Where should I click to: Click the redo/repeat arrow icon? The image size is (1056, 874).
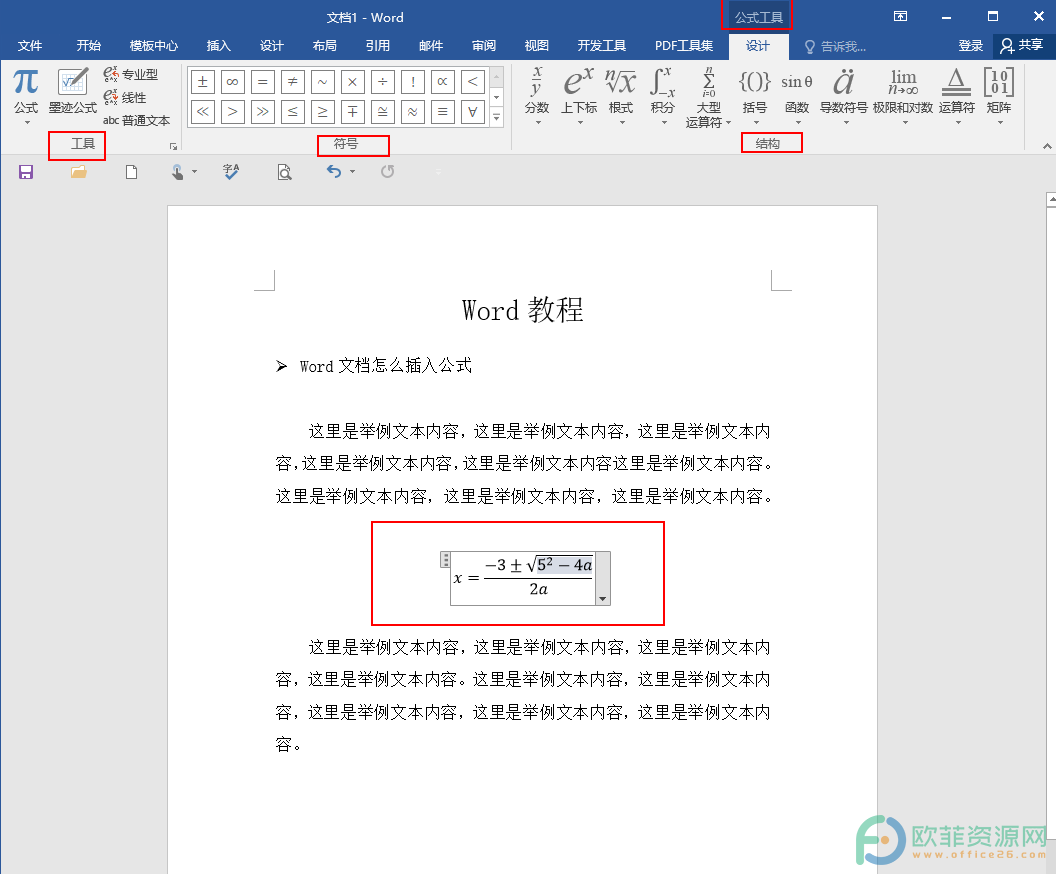click(x=387, y=172)
